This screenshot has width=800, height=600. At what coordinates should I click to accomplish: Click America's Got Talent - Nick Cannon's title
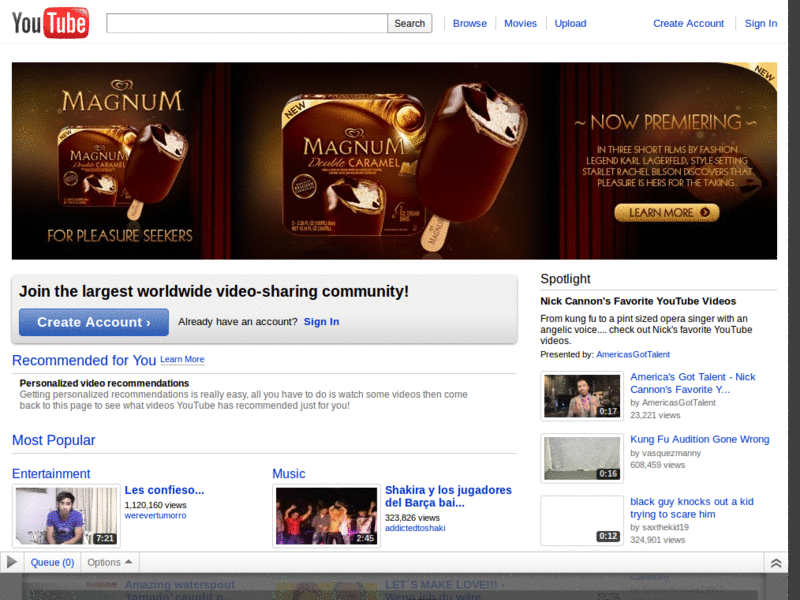pos(692,383)
